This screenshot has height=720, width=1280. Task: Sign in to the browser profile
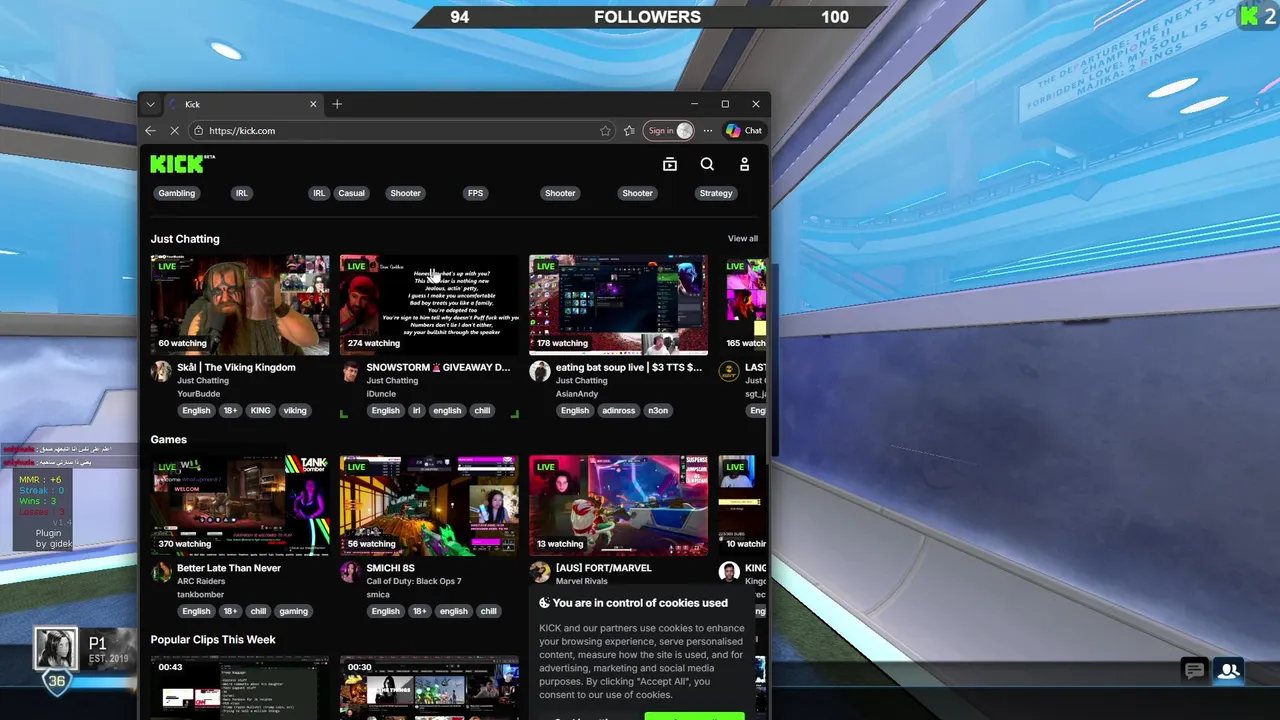point(669,130)
